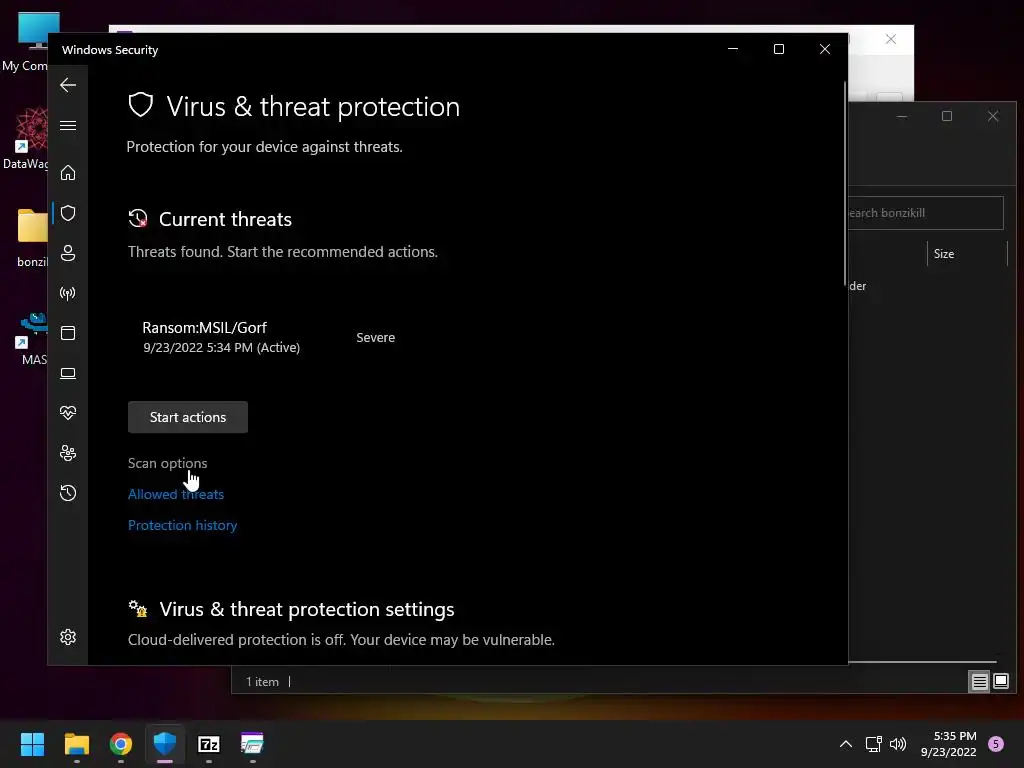Screen dimensions: 1024x768
Task: Open Settings gear in Windows Security sidebar
Action: pos(68,637)
